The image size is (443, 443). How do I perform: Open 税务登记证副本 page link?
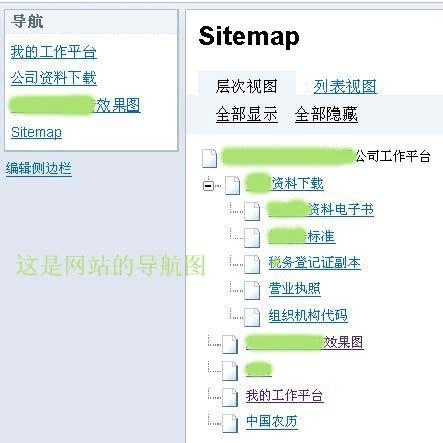pos(314,263)
